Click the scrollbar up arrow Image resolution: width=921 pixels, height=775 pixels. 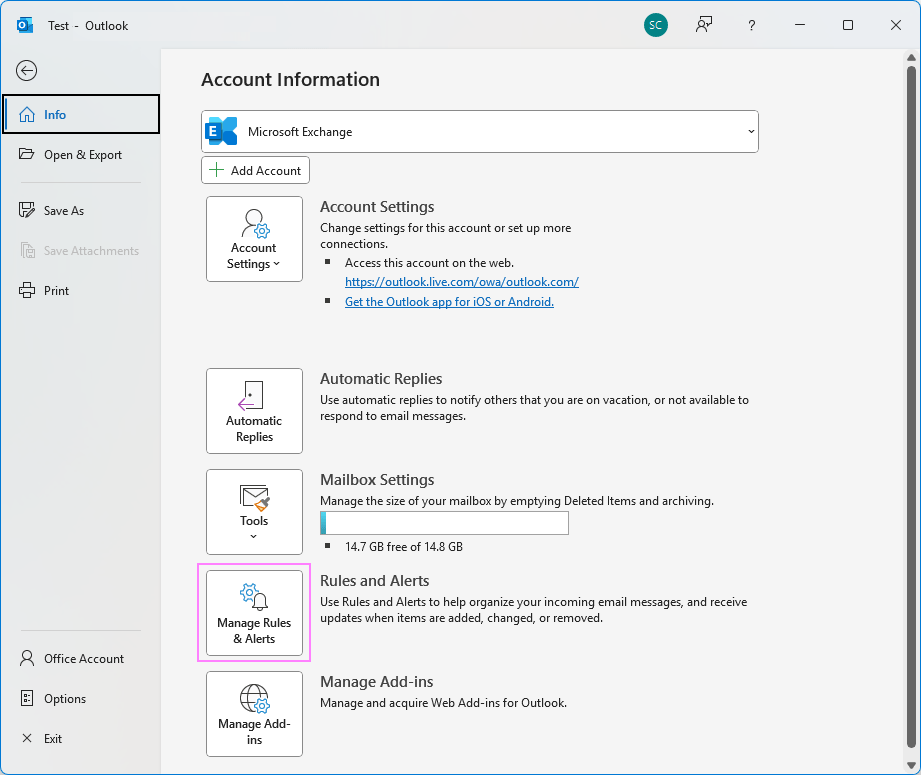click(911, 57)
